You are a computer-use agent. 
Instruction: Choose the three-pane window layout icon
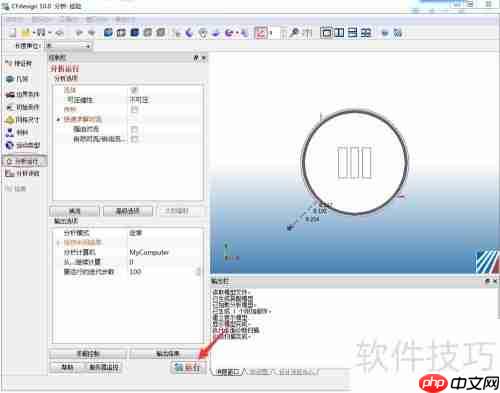[352, 32]
